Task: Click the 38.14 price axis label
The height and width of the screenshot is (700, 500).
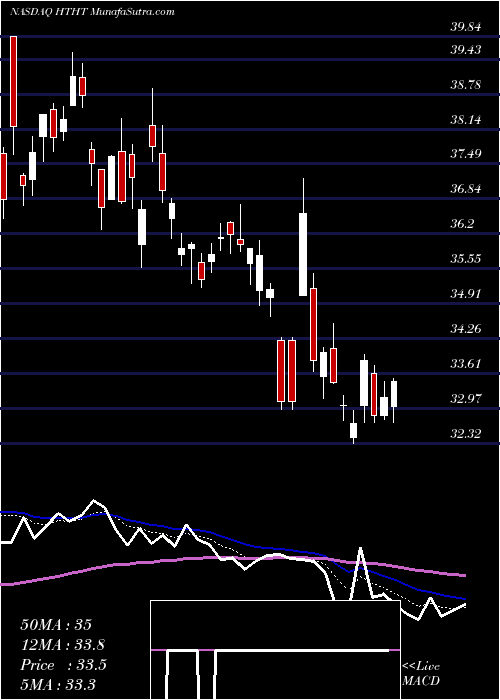Action: [466, 119]
